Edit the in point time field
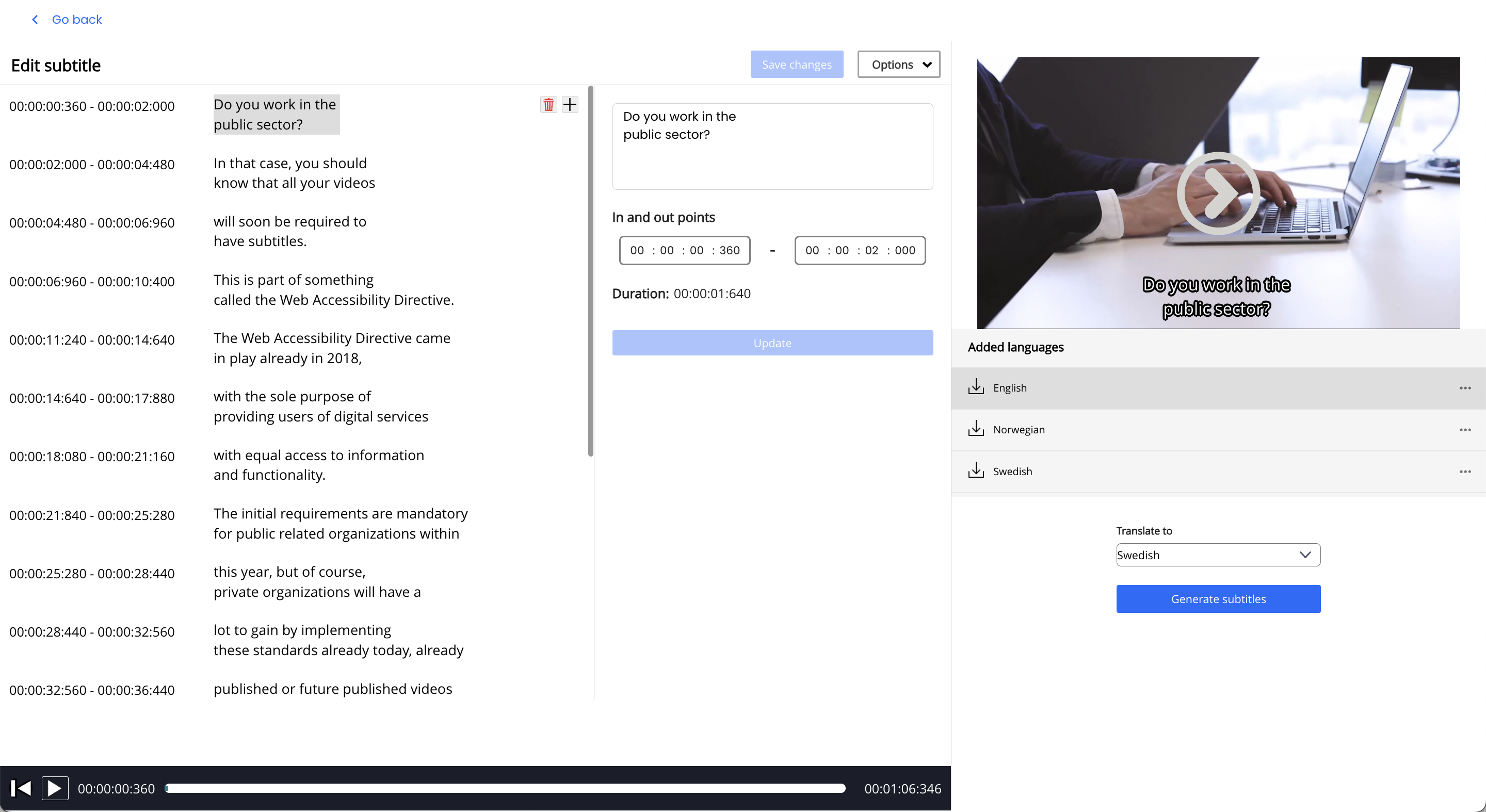This screenshot has height=812, width=1486. coord(684,250)
